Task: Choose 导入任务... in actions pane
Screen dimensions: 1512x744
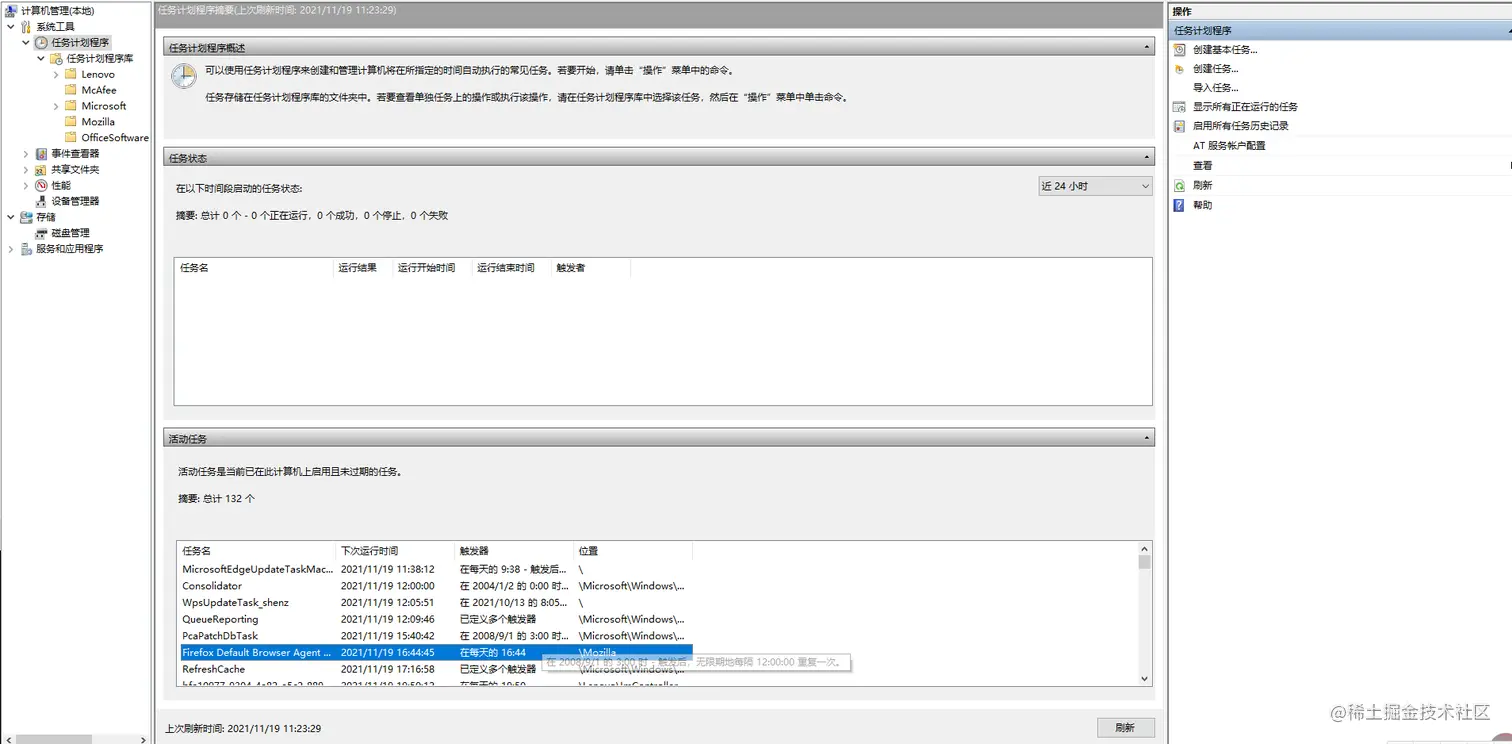Action: pos(1215,88)
